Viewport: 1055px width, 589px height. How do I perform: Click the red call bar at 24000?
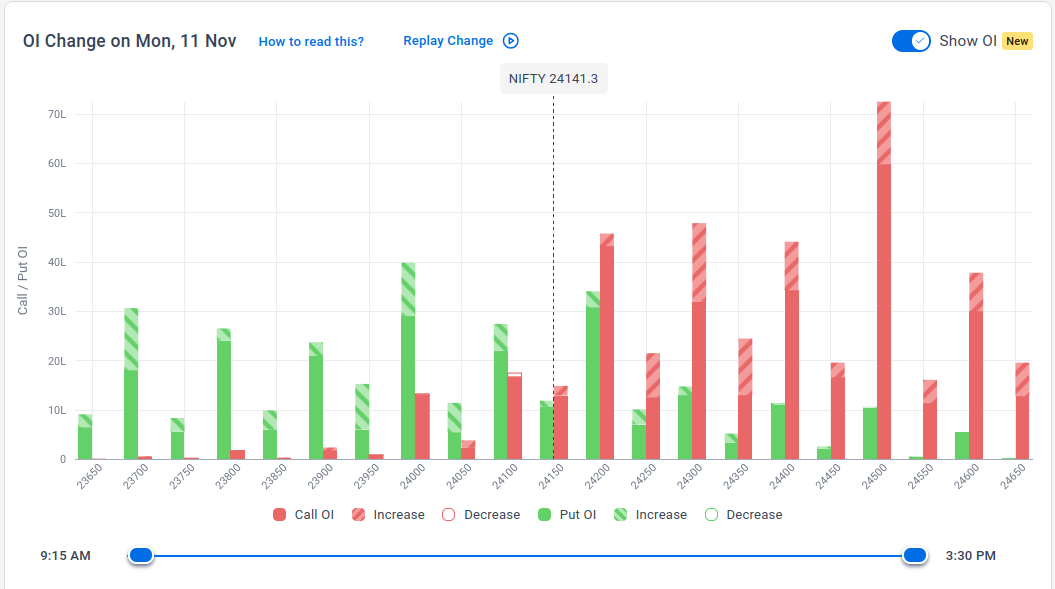point(422,426)
